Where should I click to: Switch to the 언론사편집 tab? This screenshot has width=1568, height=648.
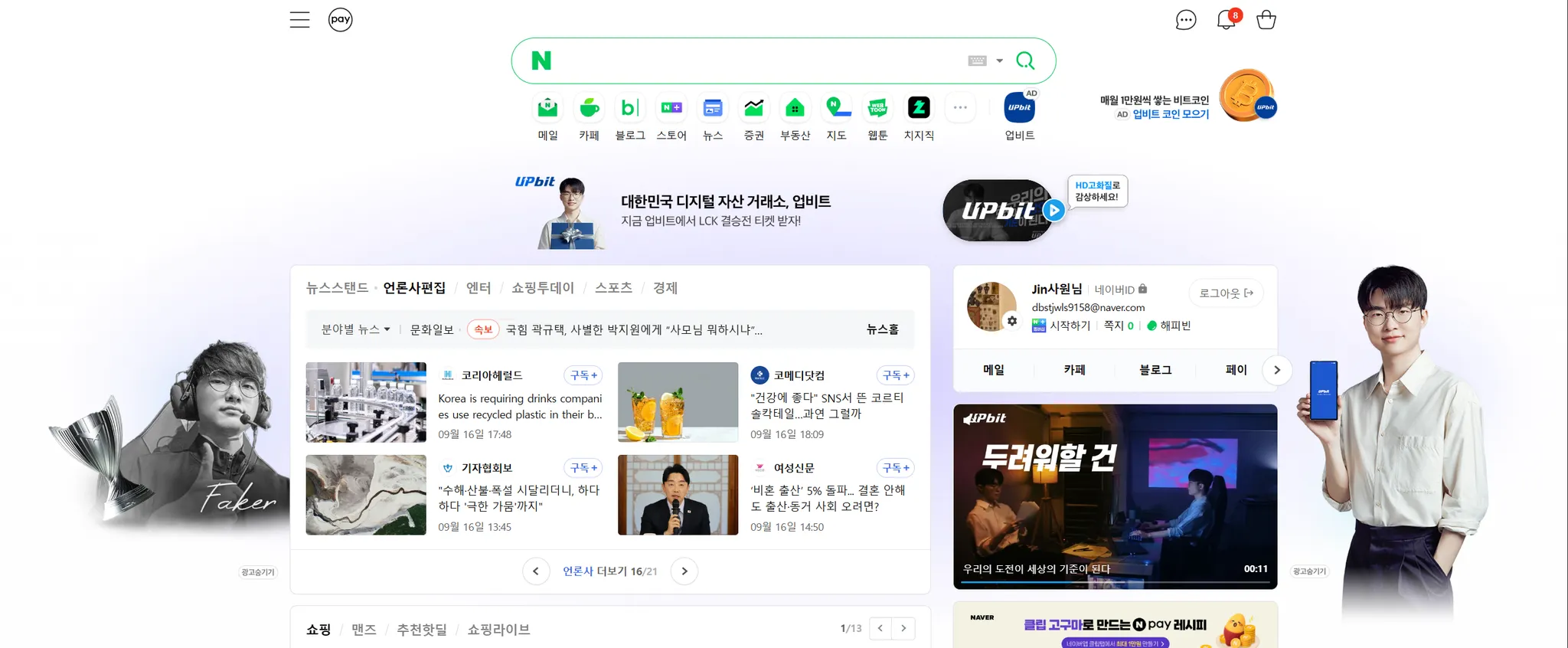click(414, 288)
